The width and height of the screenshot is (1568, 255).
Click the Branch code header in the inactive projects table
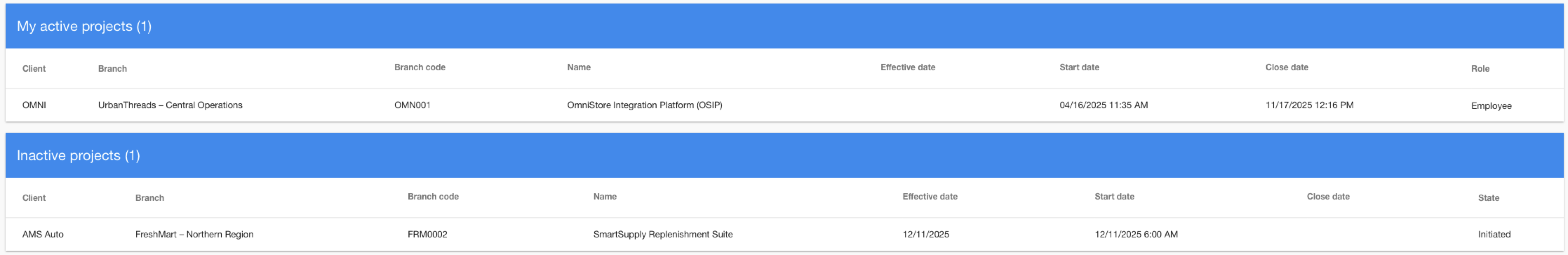[433, 196]
